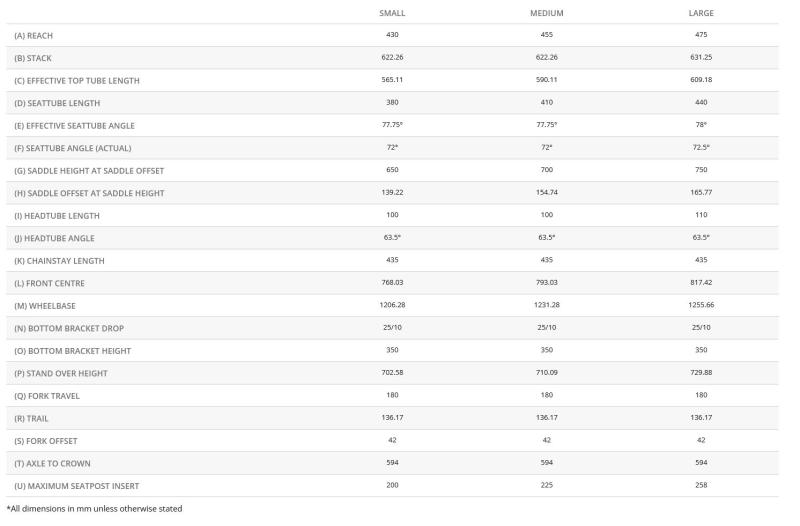Select the (U) MAXIMUM SEATPOST INSERT label
Screen dimensions: 800x526
(77, 486)
